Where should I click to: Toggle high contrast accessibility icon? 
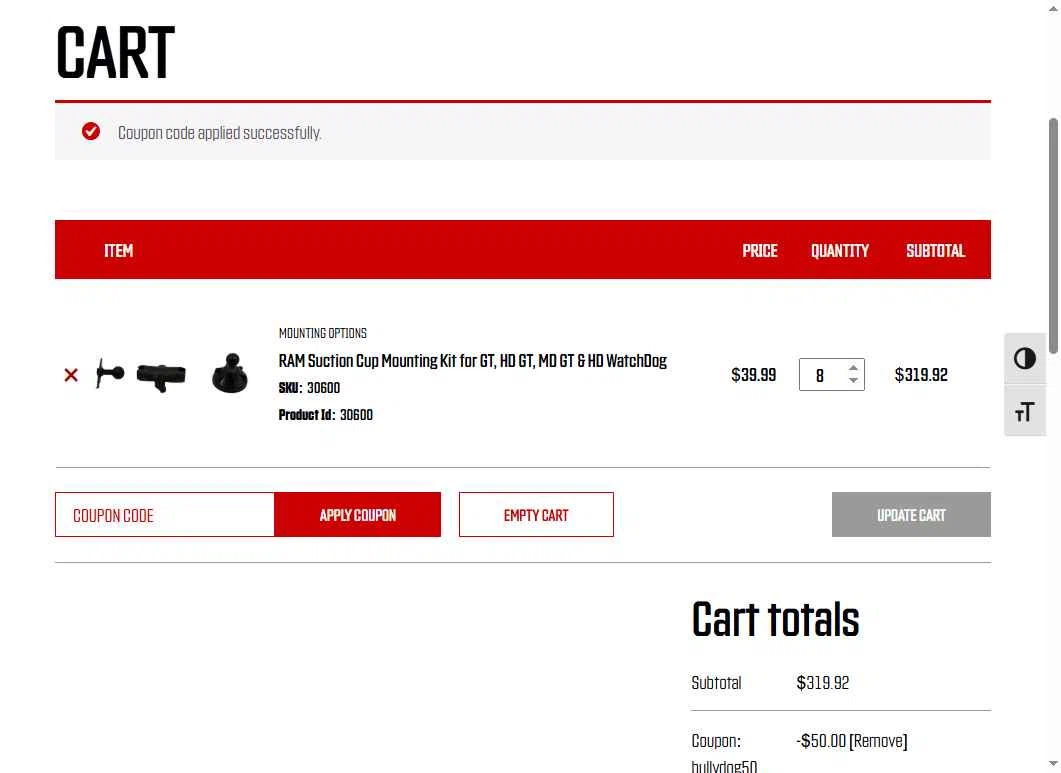click(x=1024, y=359)
